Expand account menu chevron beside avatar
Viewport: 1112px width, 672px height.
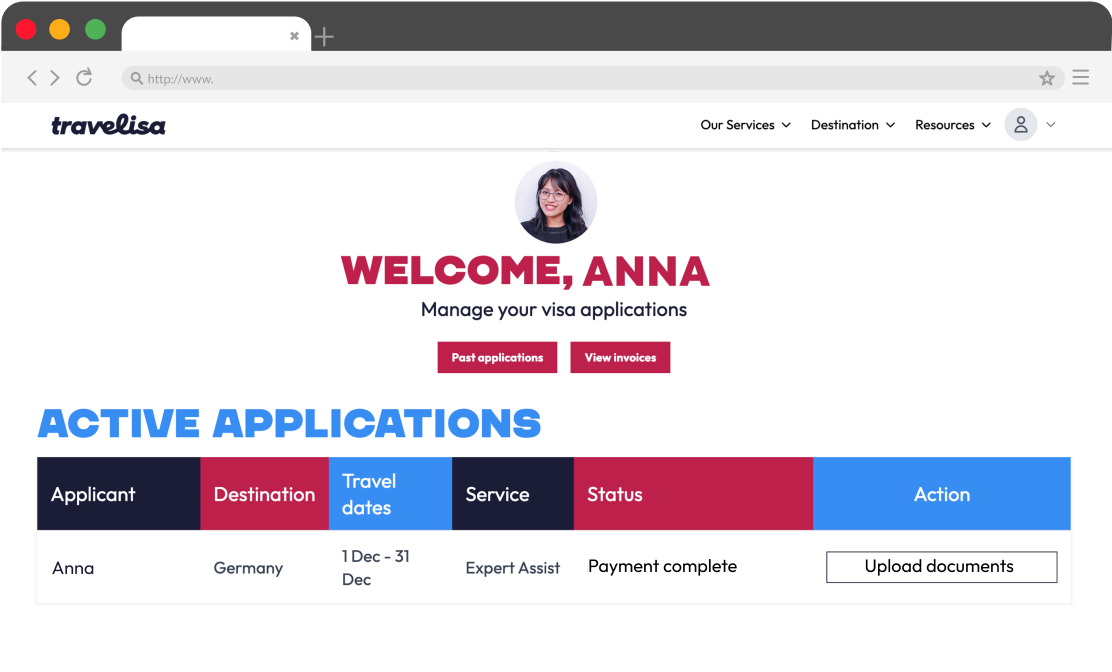coord(1051,125)
